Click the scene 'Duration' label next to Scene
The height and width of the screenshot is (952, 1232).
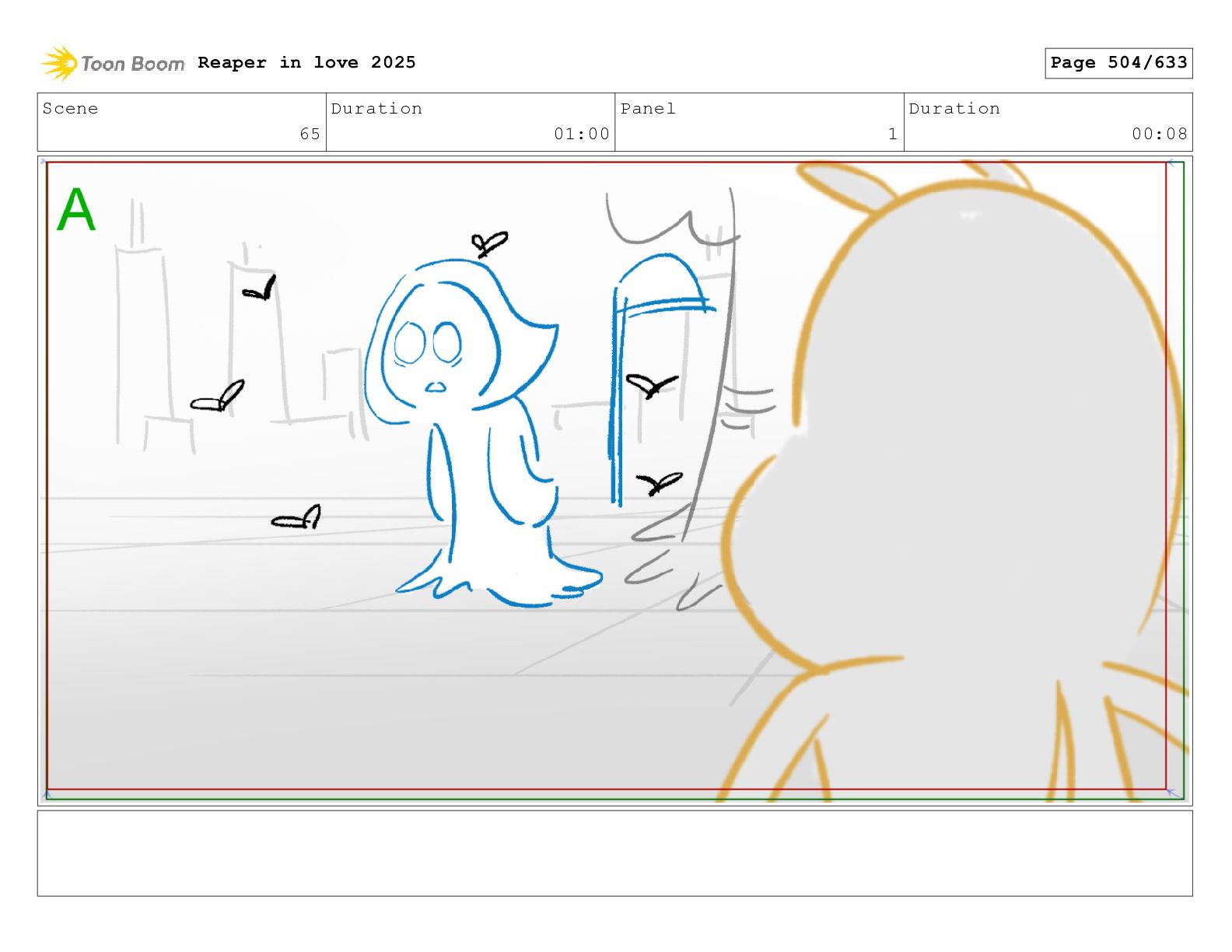376,109
